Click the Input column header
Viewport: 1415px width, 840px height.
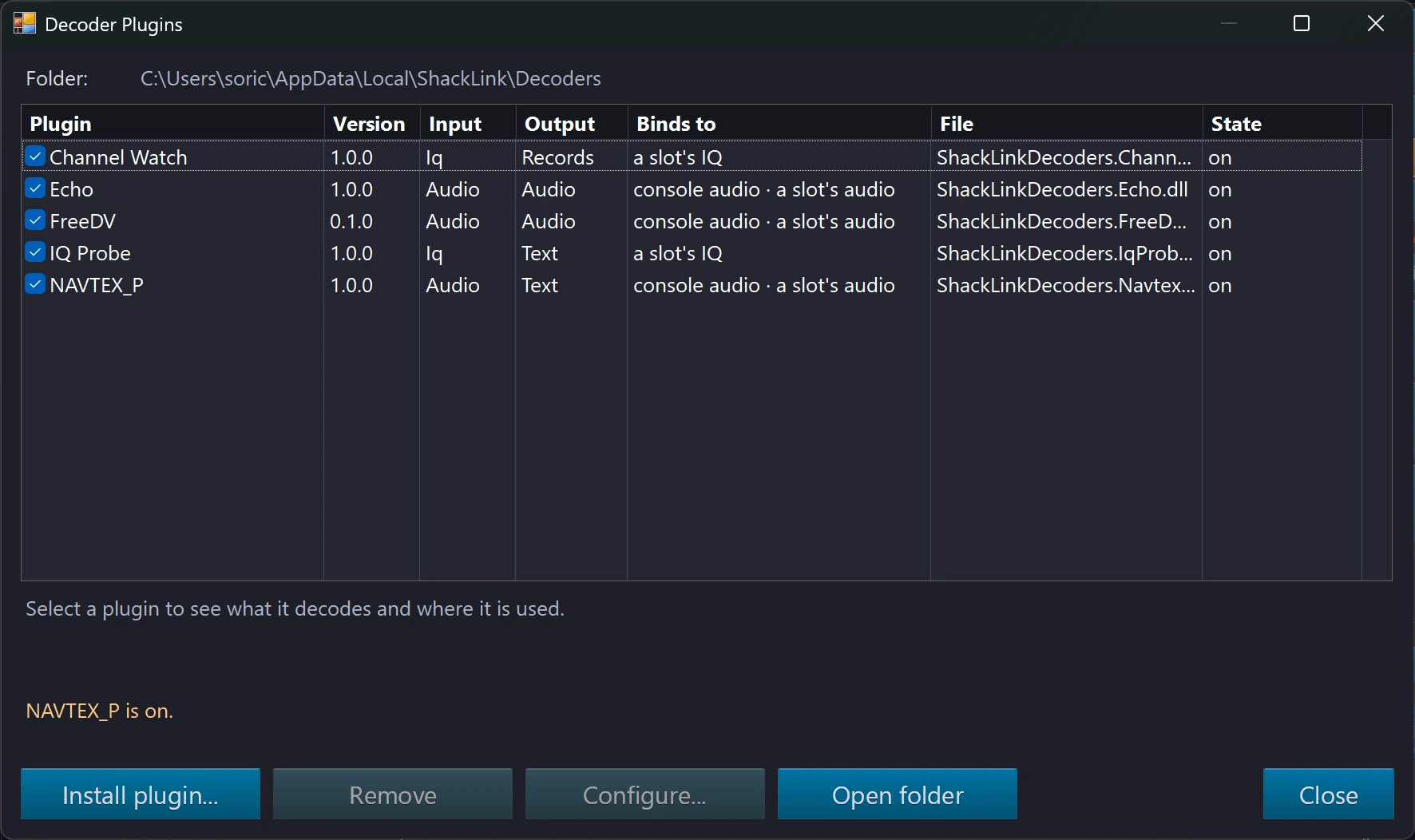[468, 124]
